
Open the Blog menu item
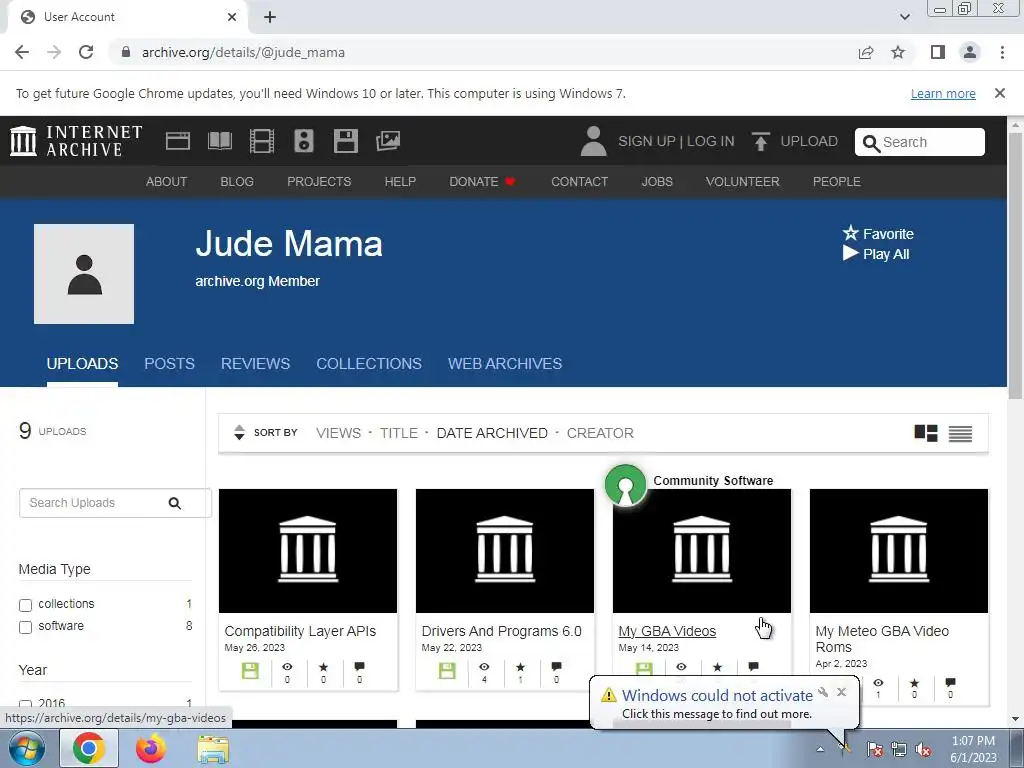click(x=237, y=182)
